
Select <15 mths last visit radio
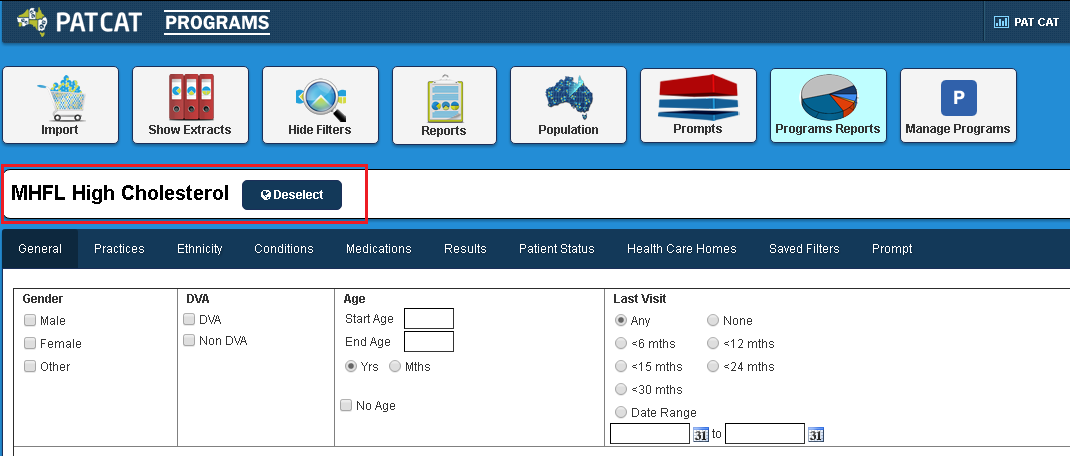[x=621, y=366]
